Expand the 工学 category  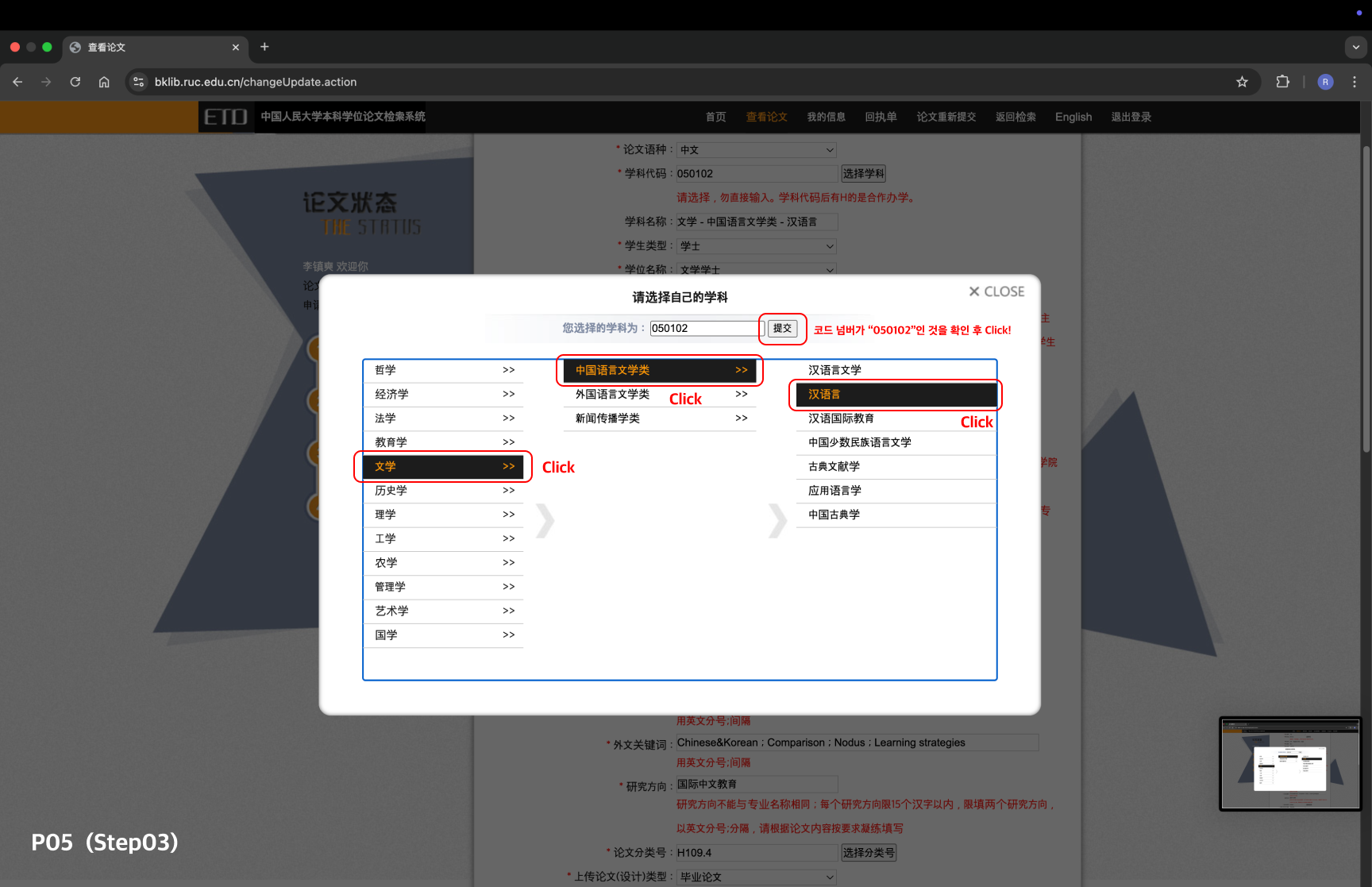coord(444,538)
